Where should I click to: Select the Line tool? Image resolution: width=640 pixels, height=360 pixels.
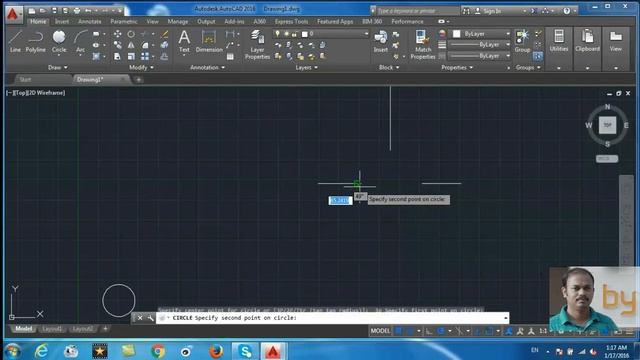click(15, 41)
